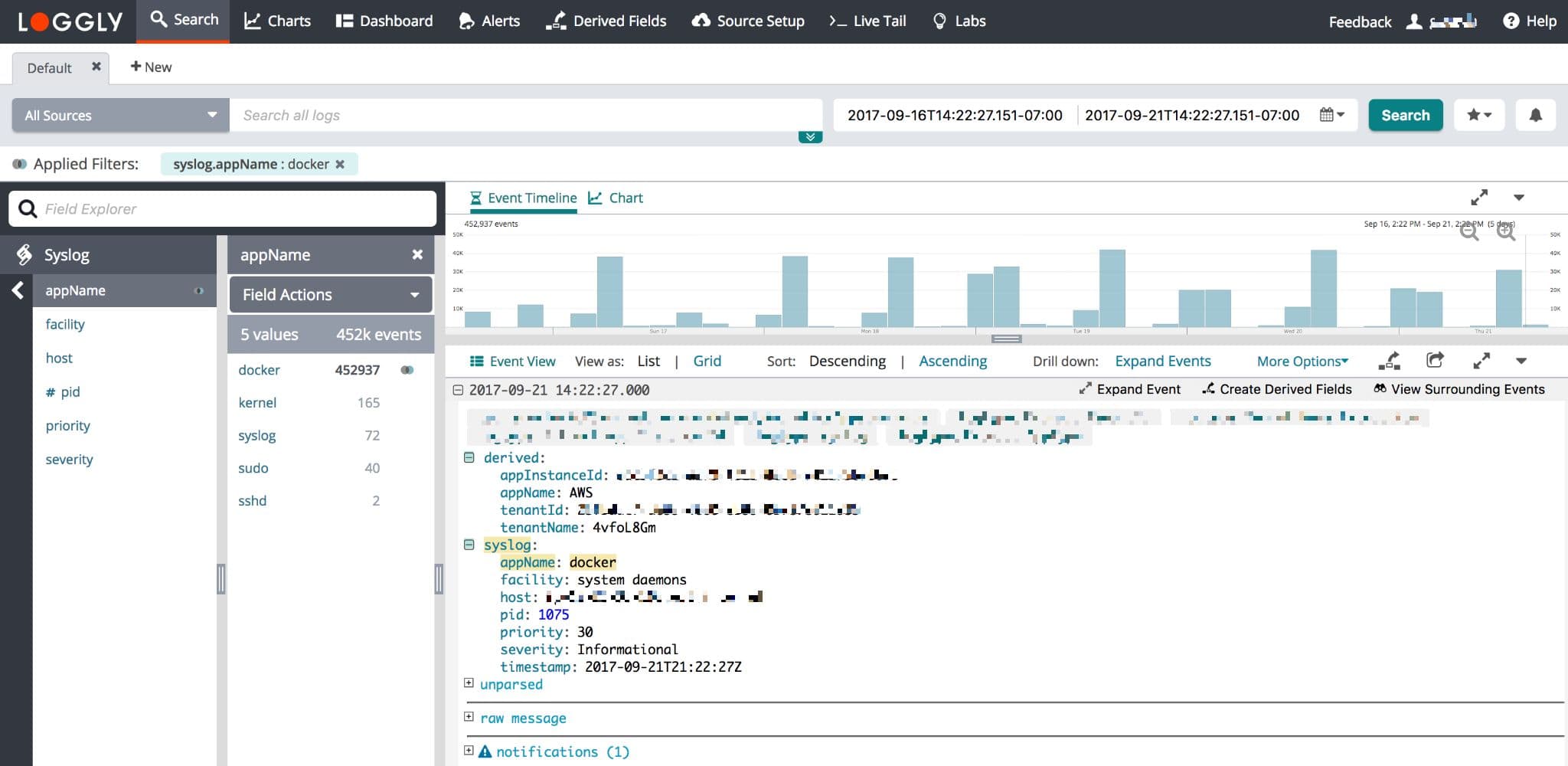Remove the syslog.appName docker filter
Image resolution: width=1568 pixels, height=766 pixels.
[340, 164]
